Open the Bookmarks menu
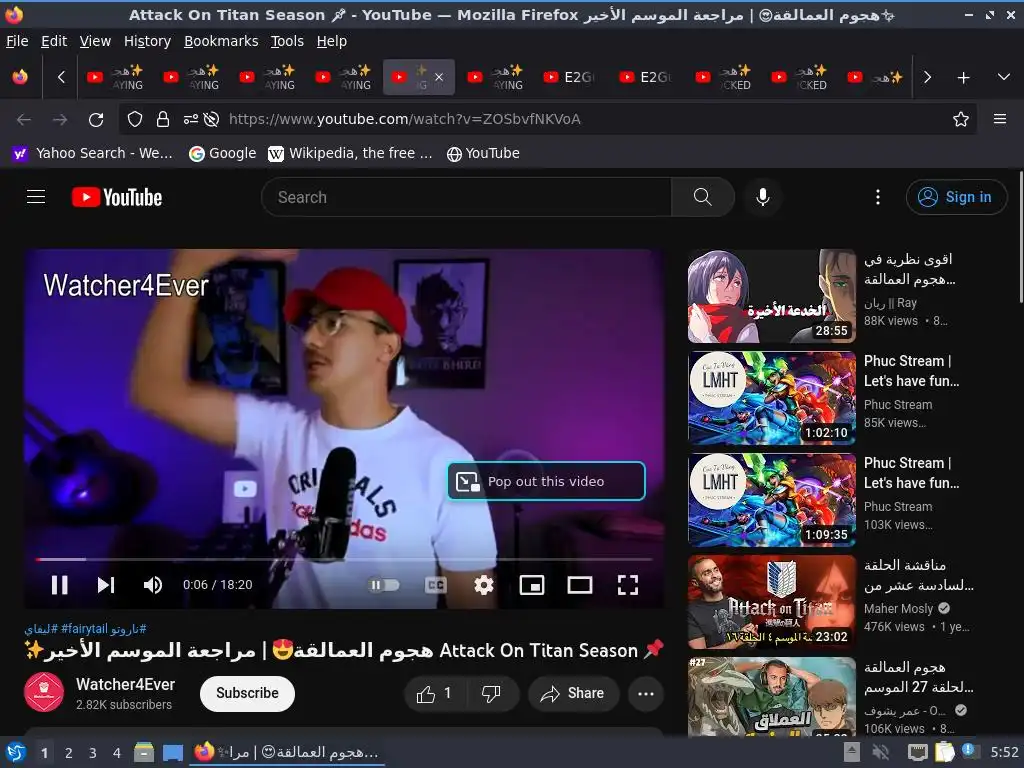 tap(221, 41)
